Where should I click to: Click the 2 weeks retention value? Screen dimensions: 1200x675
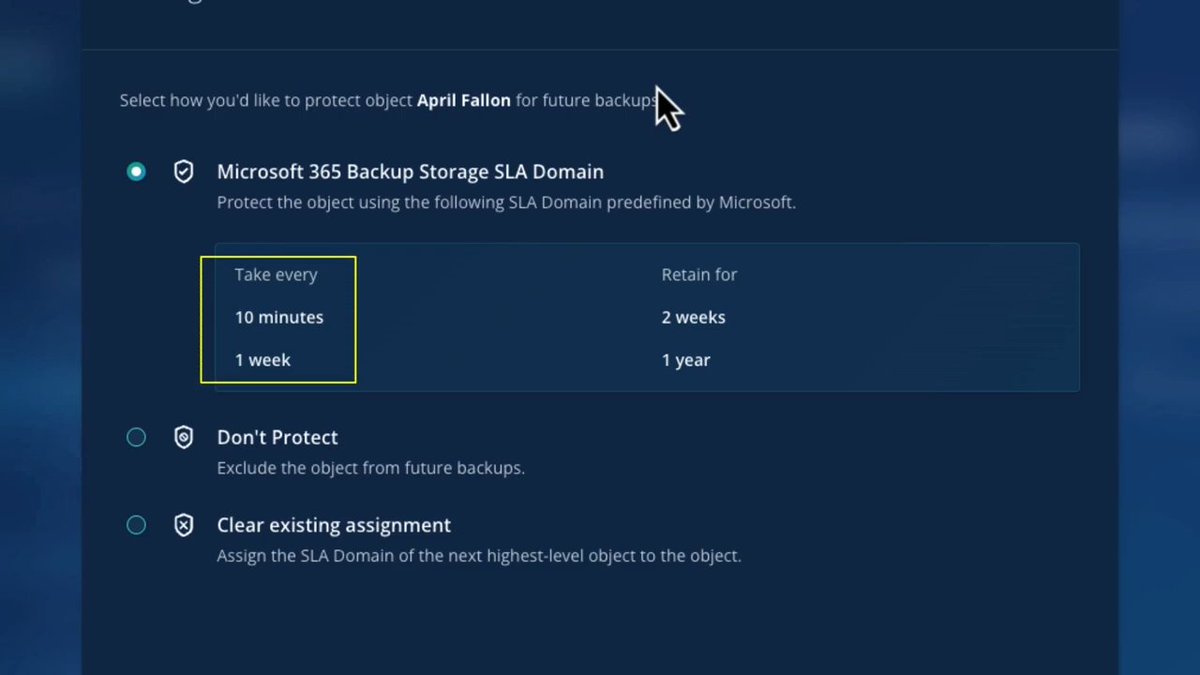[x=694, y=317]
